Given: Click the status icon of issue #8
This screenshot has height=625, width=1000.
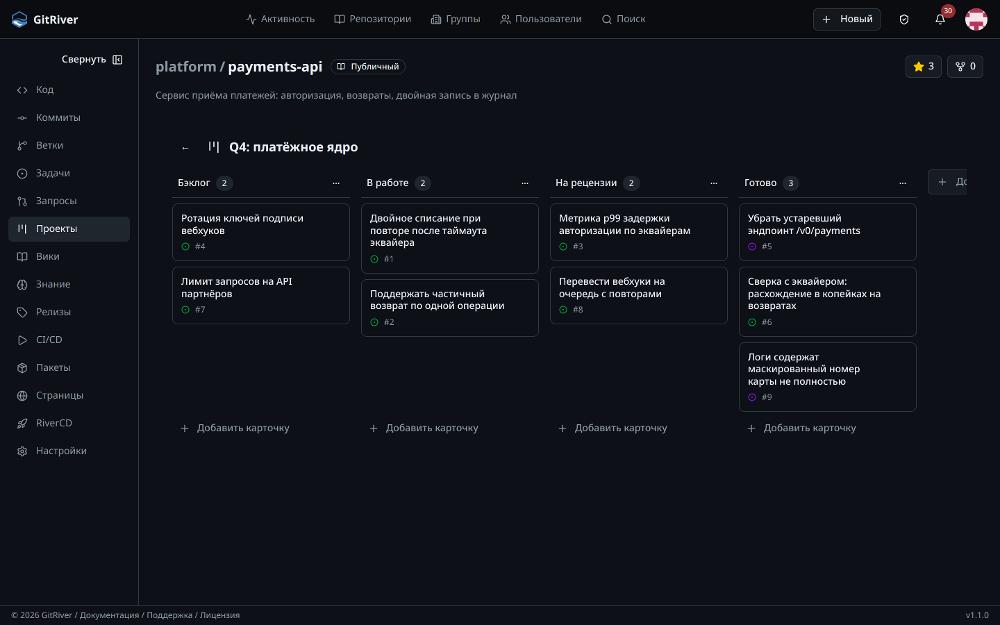Looking at the screenshot, I should (x=563, y=309).
